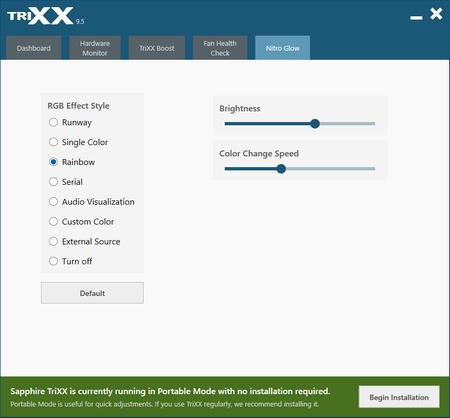Open the Fan Health Check tab
This screenshot has height=418, width=450.
[220, 48]
